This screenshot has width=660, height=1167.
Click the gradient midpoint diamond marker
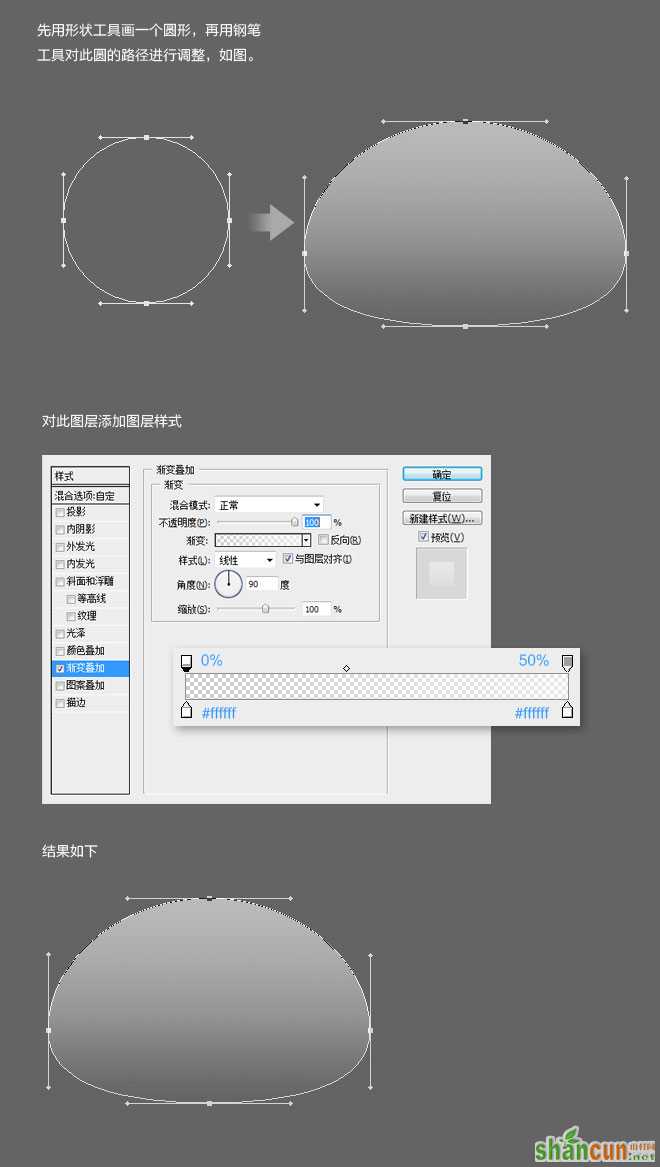pos(346,668)
